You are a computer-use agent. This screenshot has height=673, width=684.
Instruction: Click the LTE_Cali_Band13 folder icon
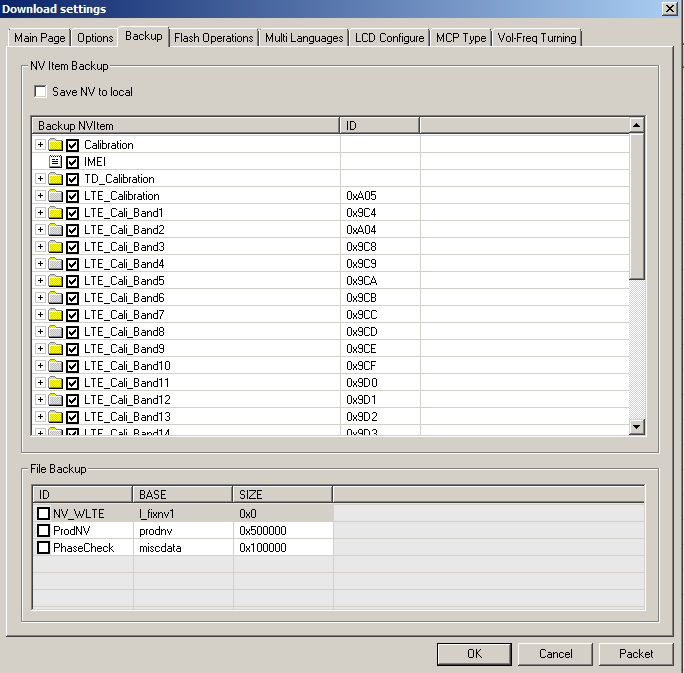tap(56, 417)
